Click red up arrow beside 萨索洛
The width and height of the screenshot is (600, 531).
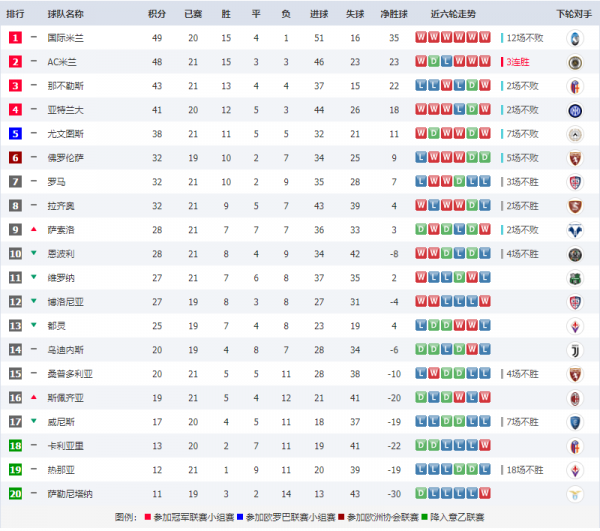coord(34,229)
